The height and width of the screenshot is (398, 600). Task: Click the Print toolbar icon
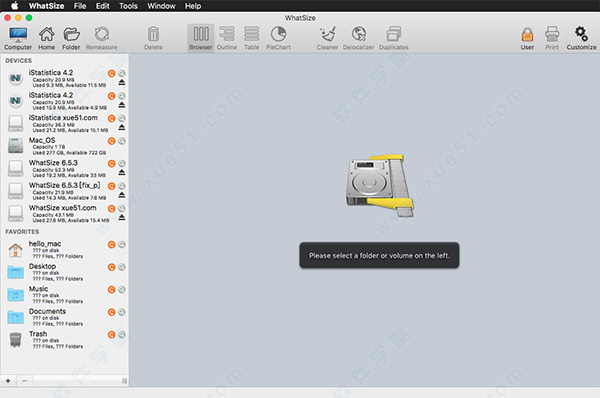[x=552, y=38]
